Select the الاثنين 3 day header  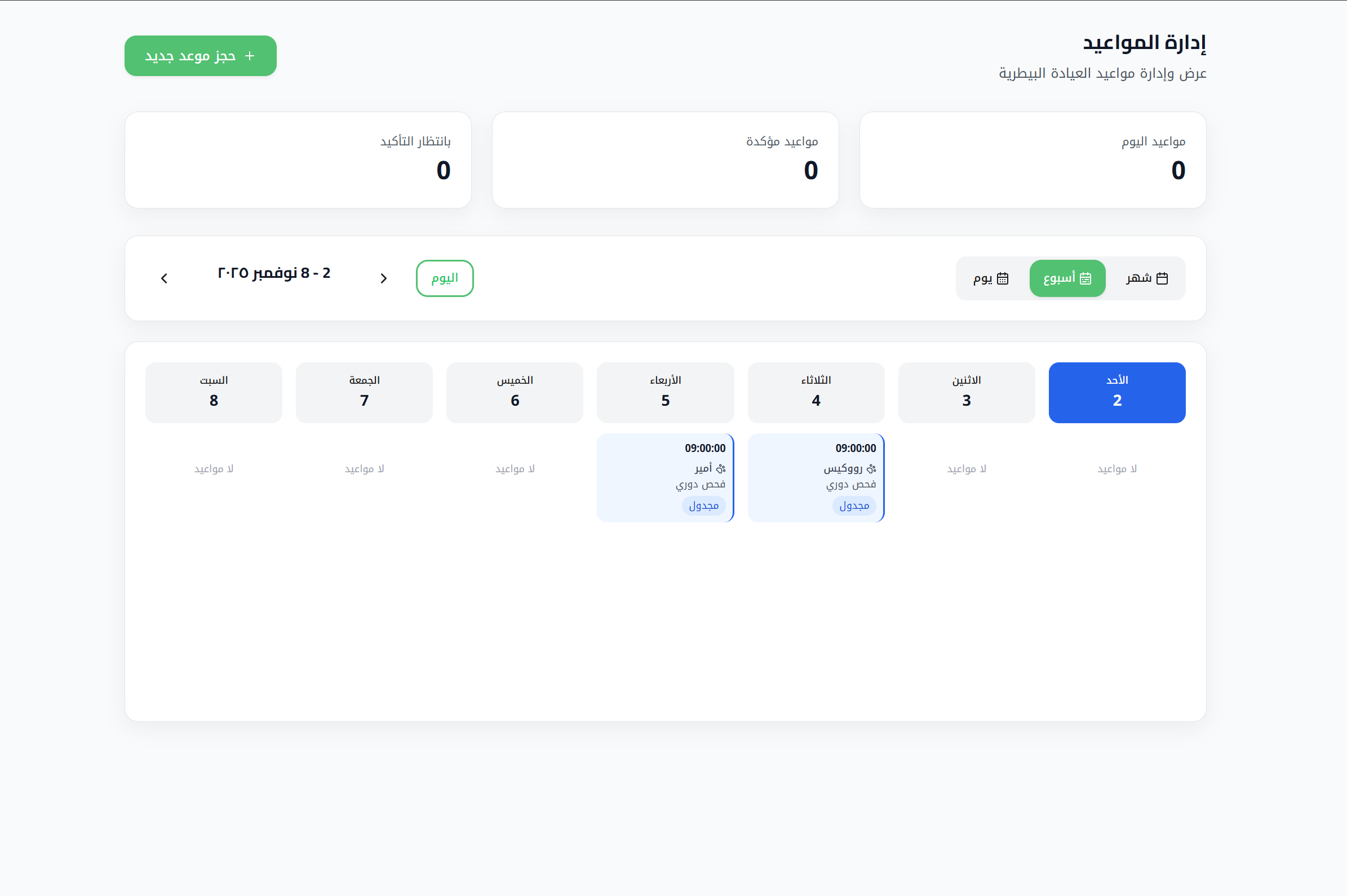[x=966, y=393]
